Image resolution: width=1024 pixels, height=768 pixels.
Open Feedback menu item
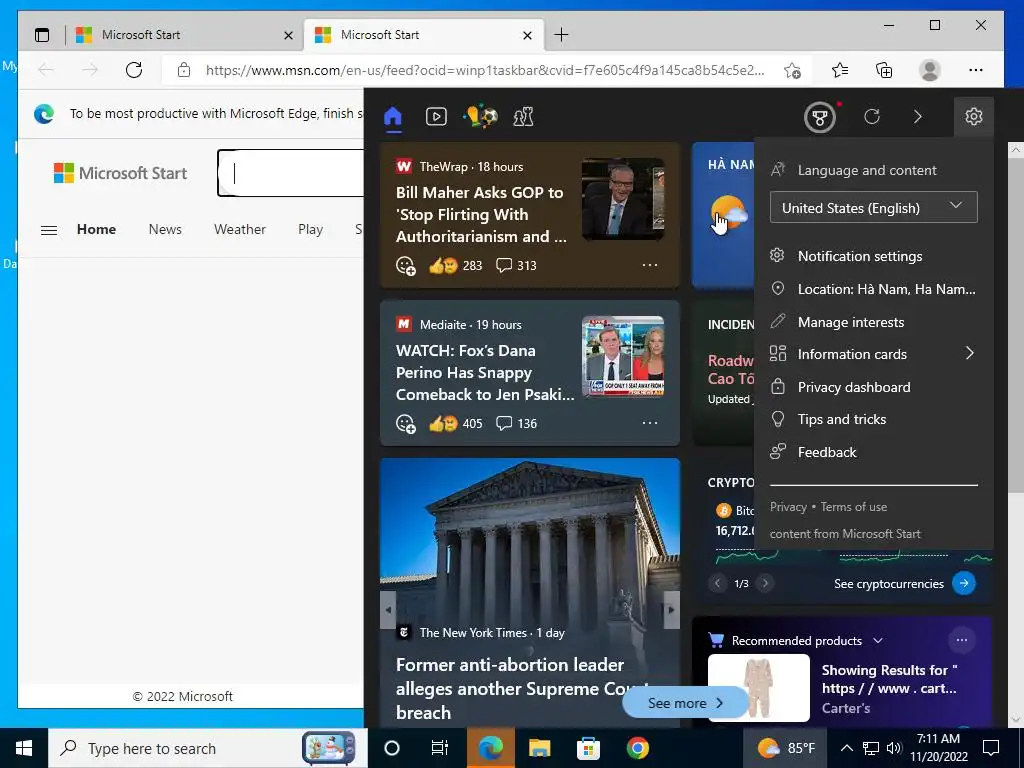[x=827, y=452]
